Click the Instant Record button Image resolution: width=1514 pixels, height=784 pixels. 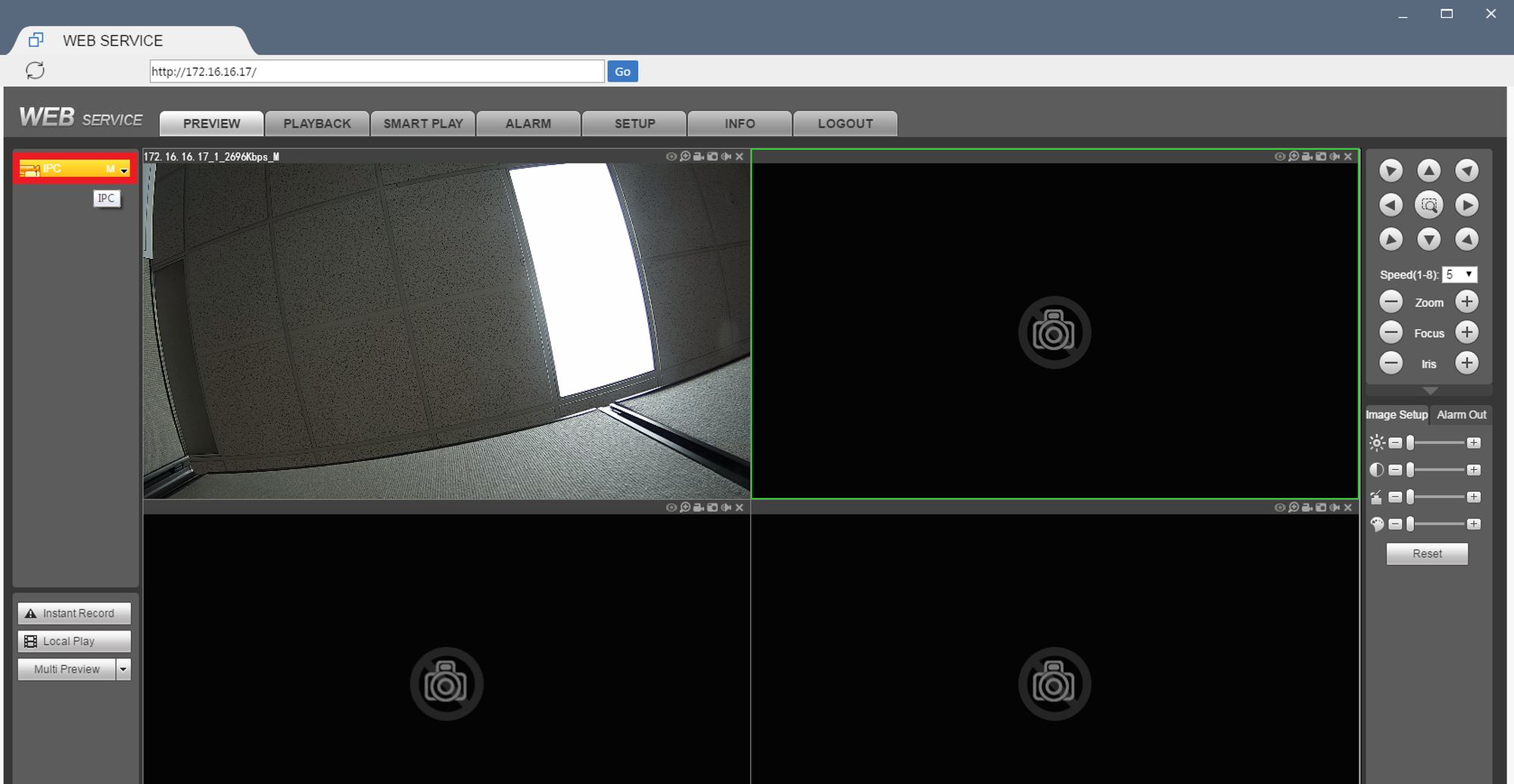(x=74, y=613)
